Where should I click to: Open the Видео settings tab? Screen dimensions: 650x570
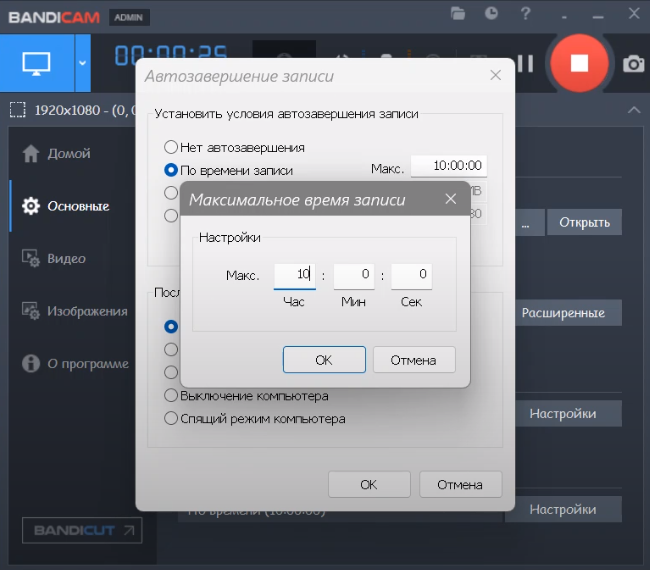pos(66,258)
